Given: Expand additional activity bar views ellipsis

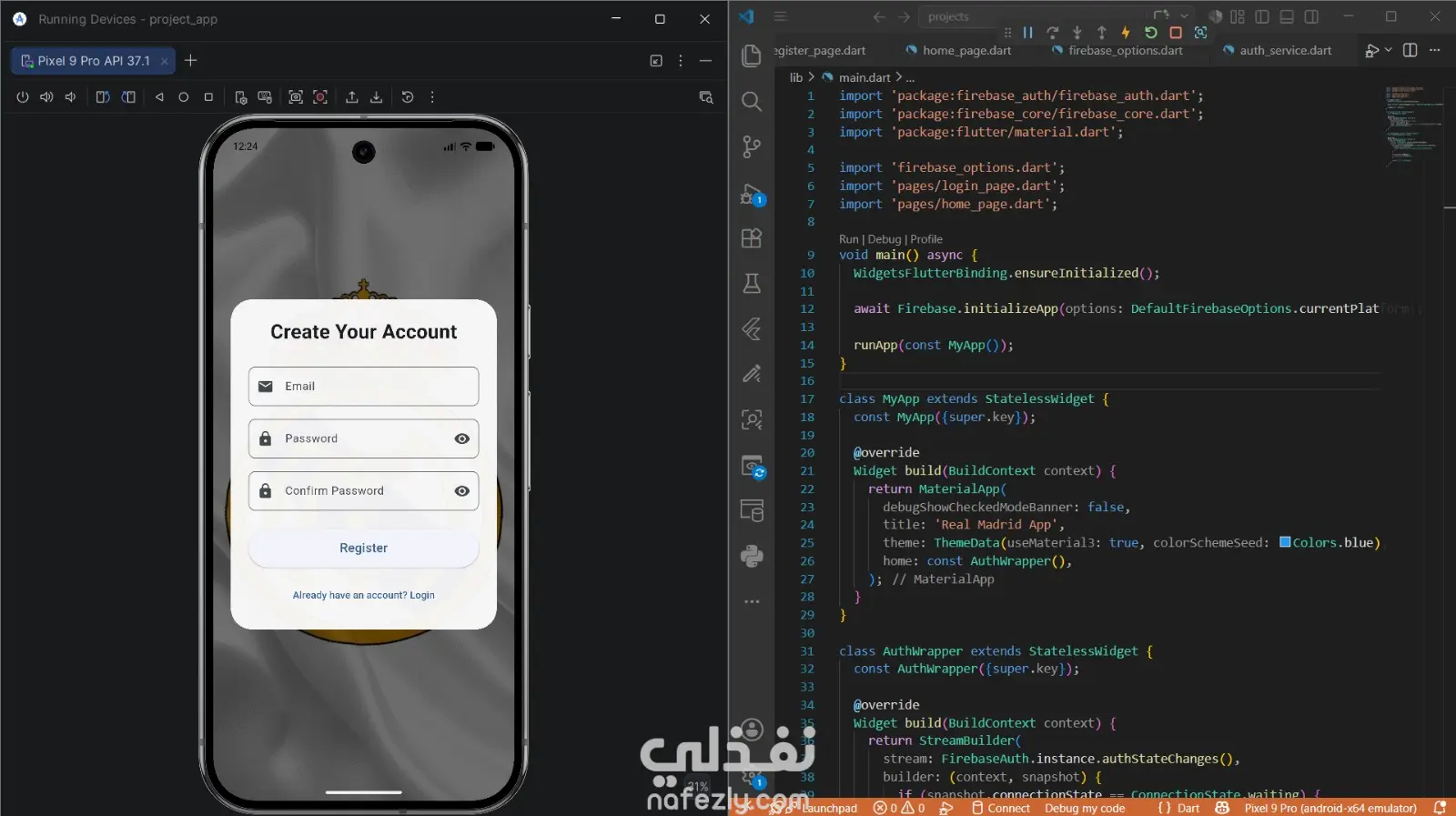Looking at the screenshot, I should click(752, 601).
